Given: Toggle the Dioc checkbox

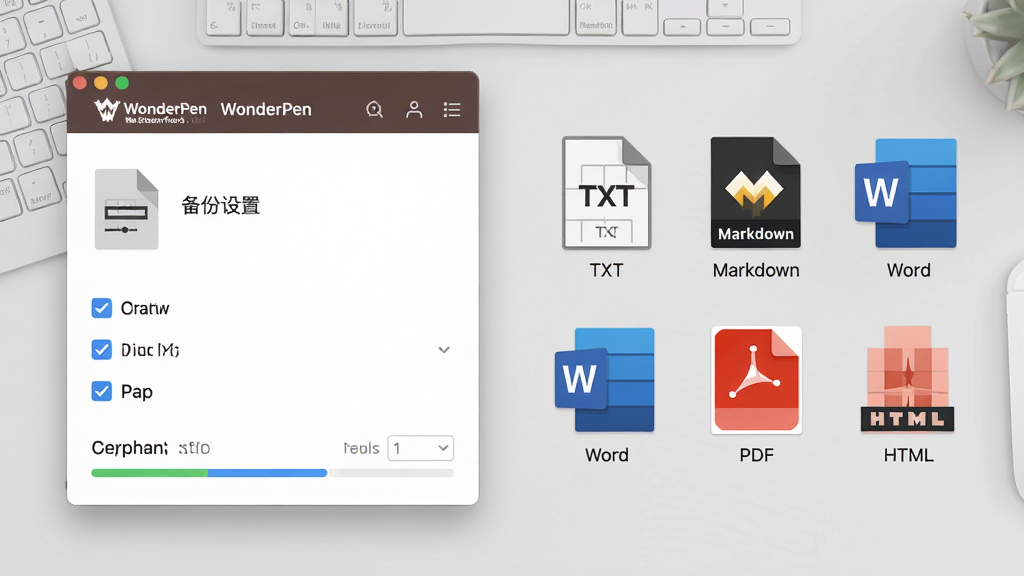Looking at the screenshot, I should tap(102, 349).
